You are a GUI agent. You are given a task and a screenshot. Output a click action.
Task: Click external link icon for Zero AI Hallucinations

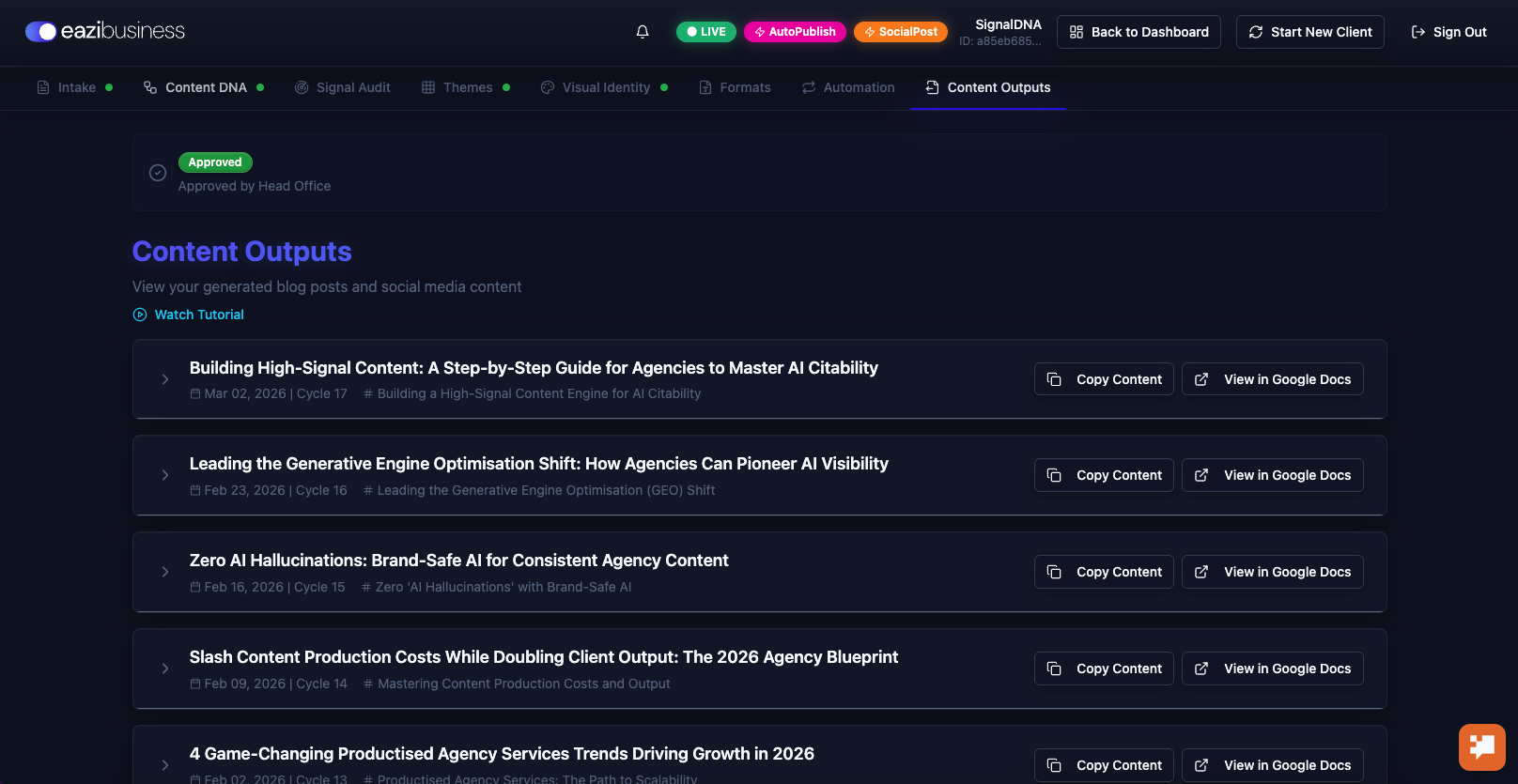coord(1201,572)
